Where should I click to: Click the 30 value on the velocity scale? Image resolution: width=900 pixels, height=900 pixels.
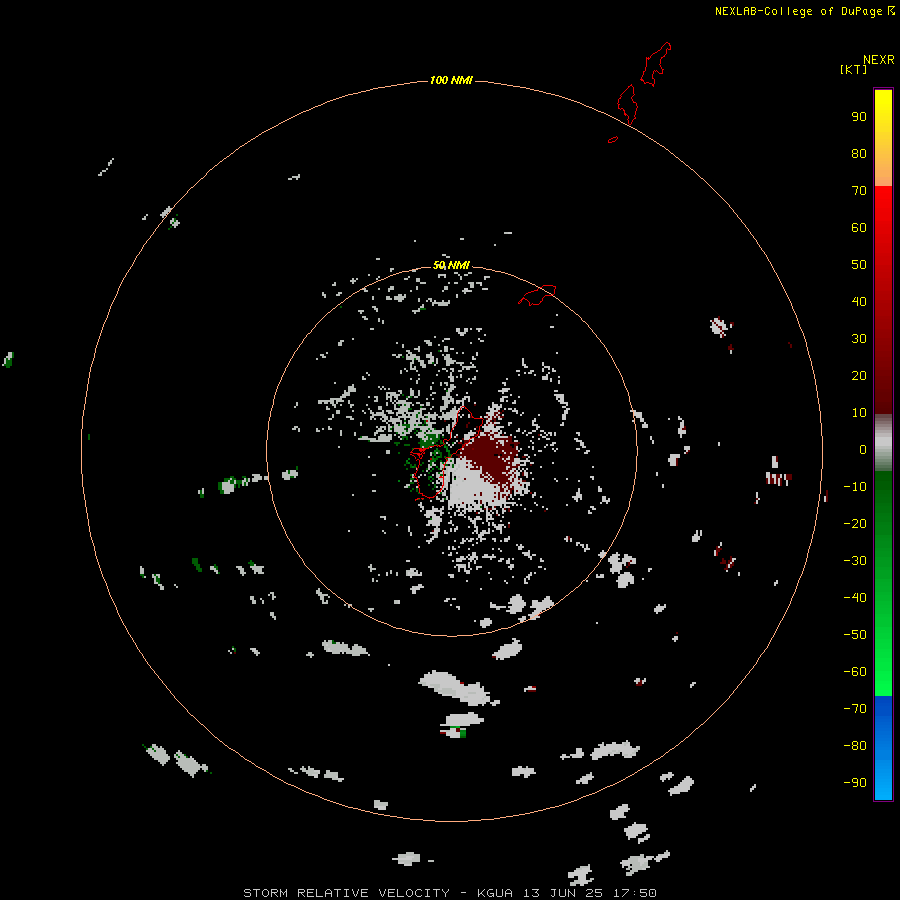coord(859,339)
